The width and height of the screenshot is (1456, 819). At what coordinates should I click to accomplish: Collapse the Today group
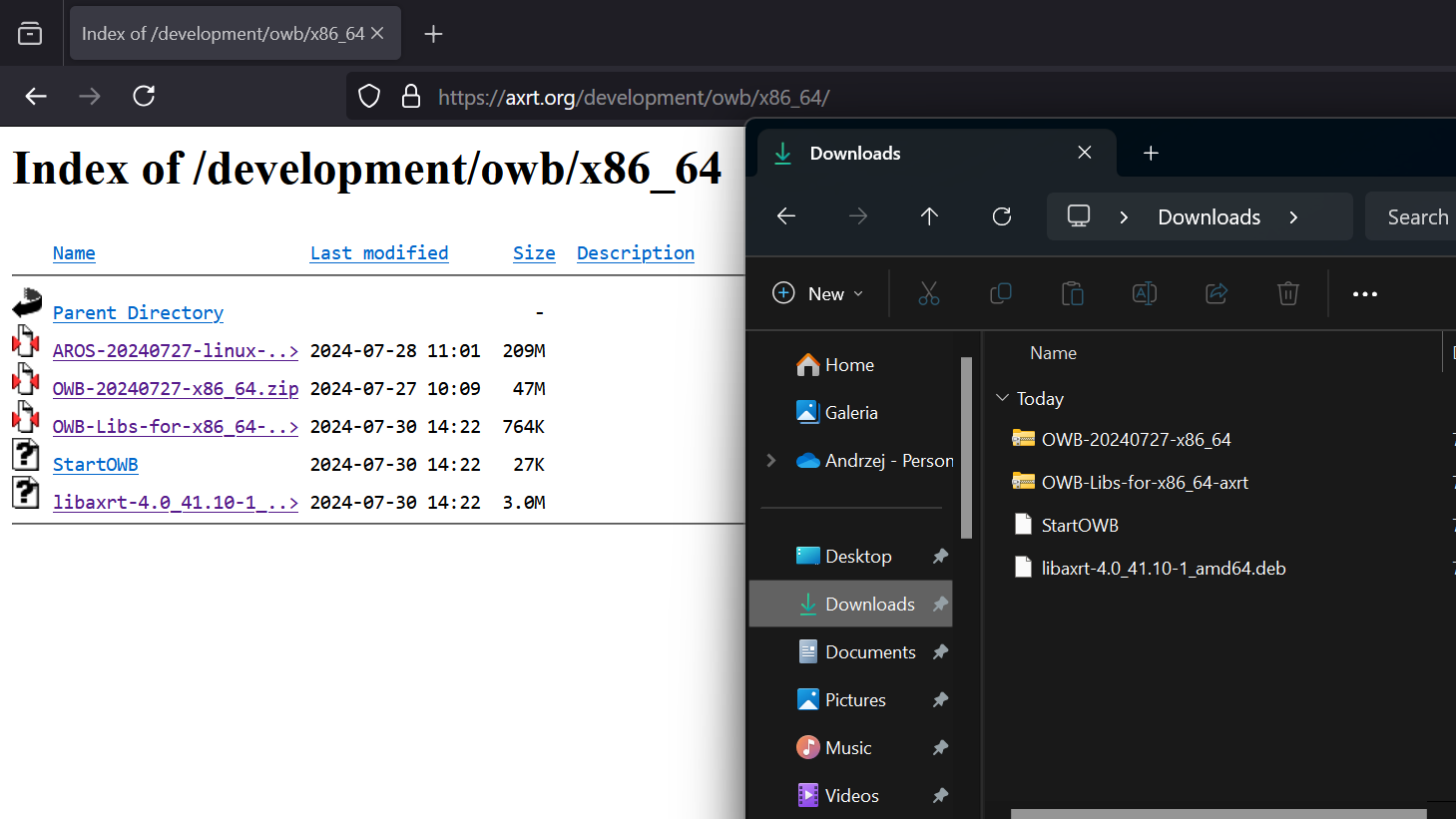[1002, 398]
